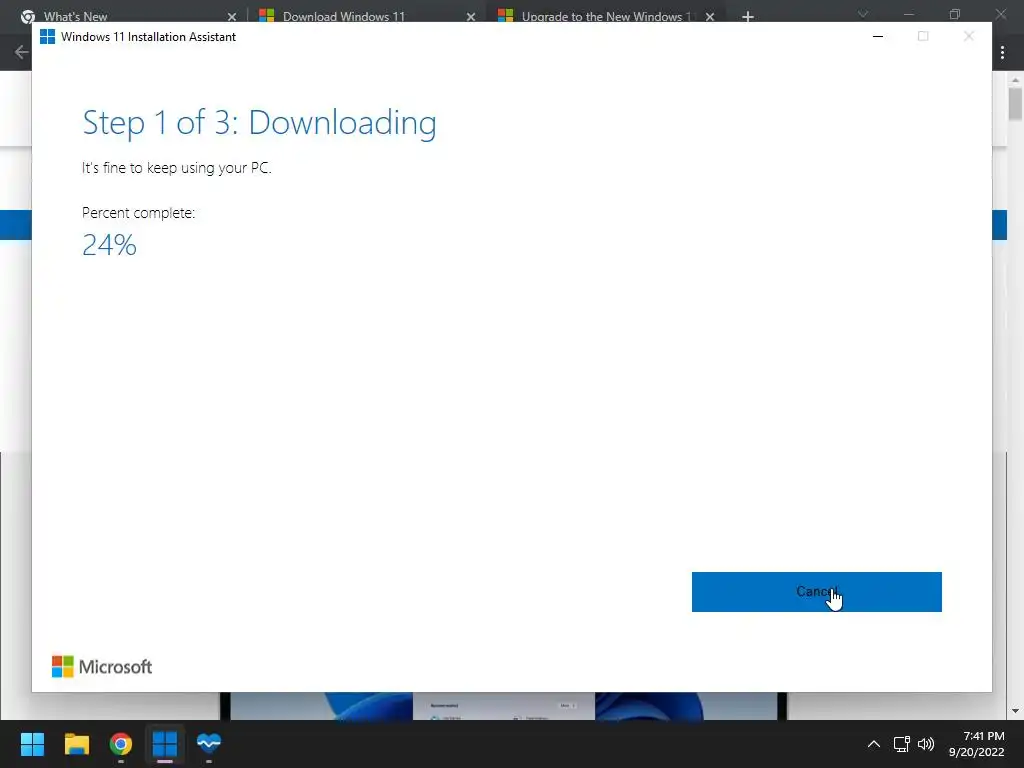Open the Windows Start menu
The width and height of the screenshot is (1024, 768).
tap(32, 744)
